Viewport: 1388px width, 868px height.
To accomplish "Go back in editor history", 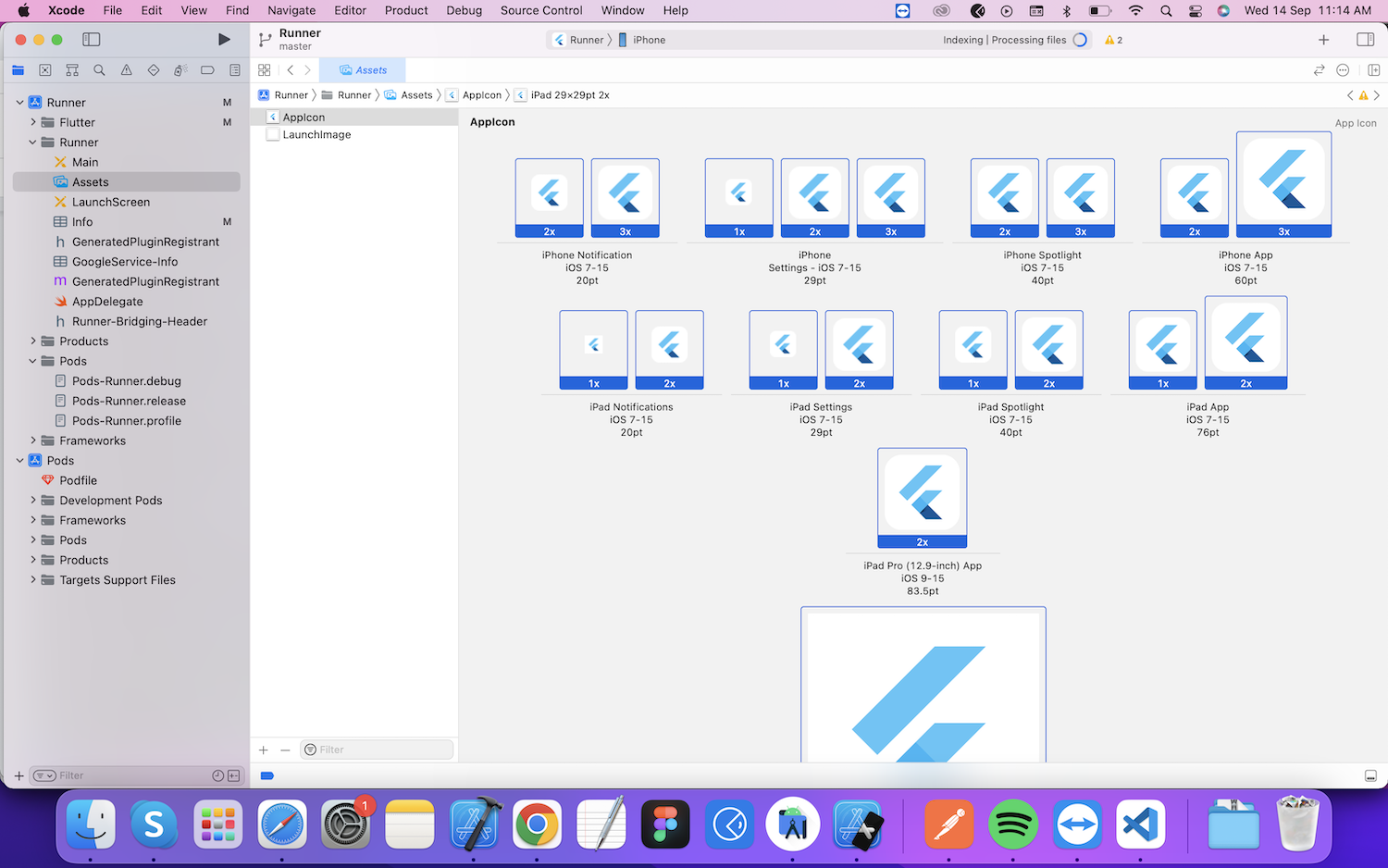I will coord(291,70).
